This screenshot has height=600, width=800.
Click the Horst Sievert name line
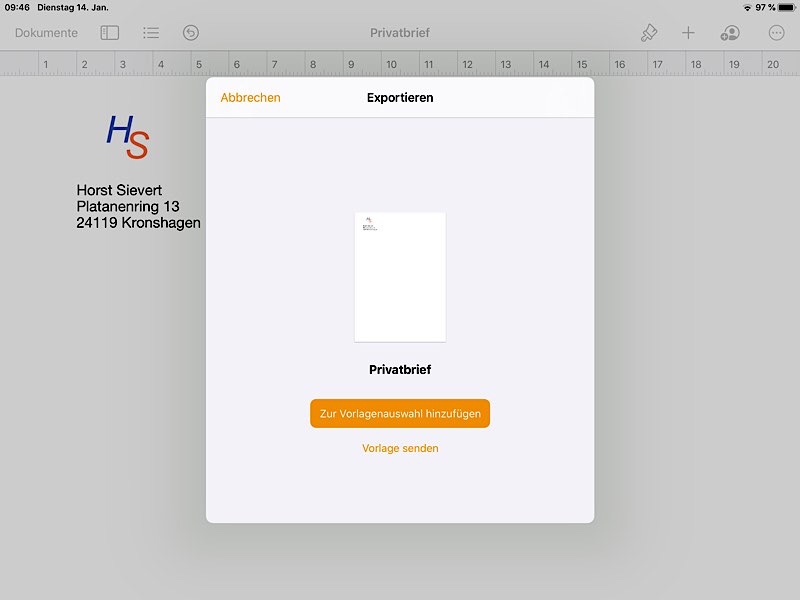coord(119,190)
